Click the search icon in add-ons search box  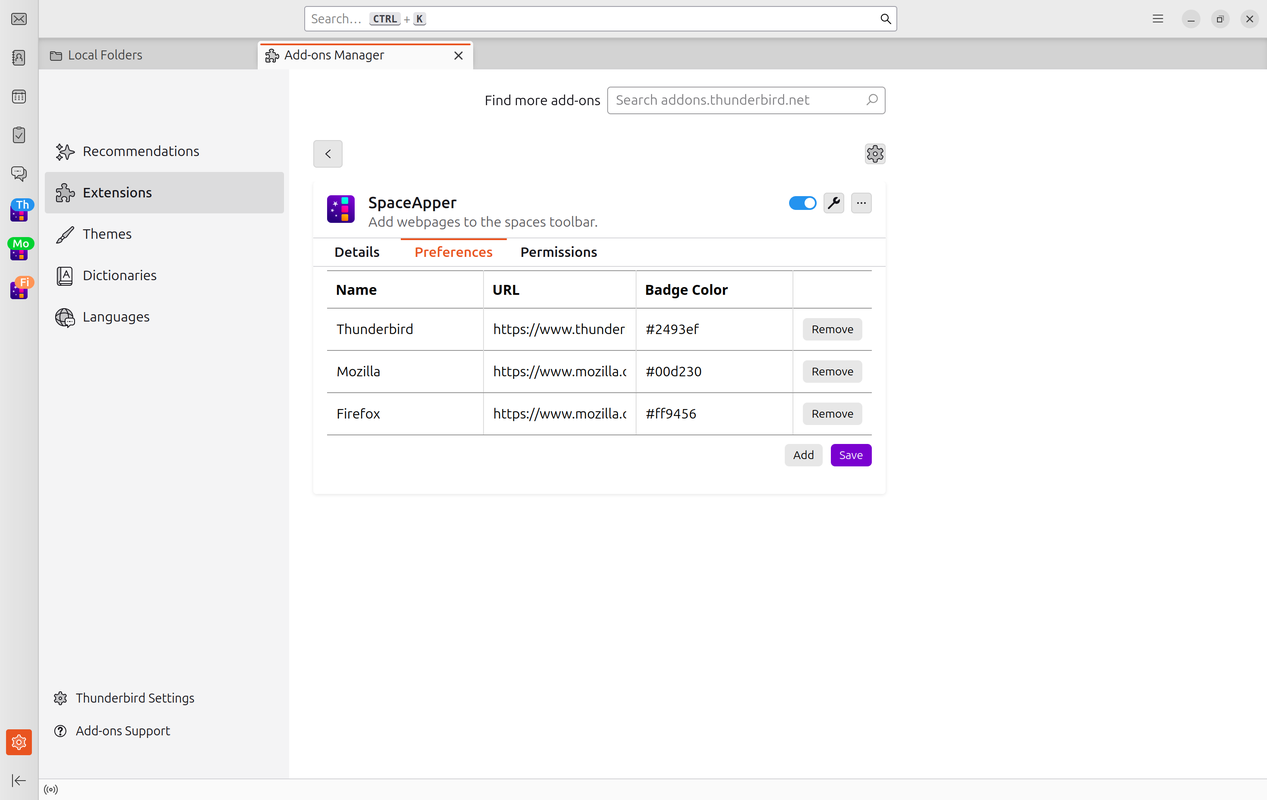pyautogui.click(x=872, y=100)
